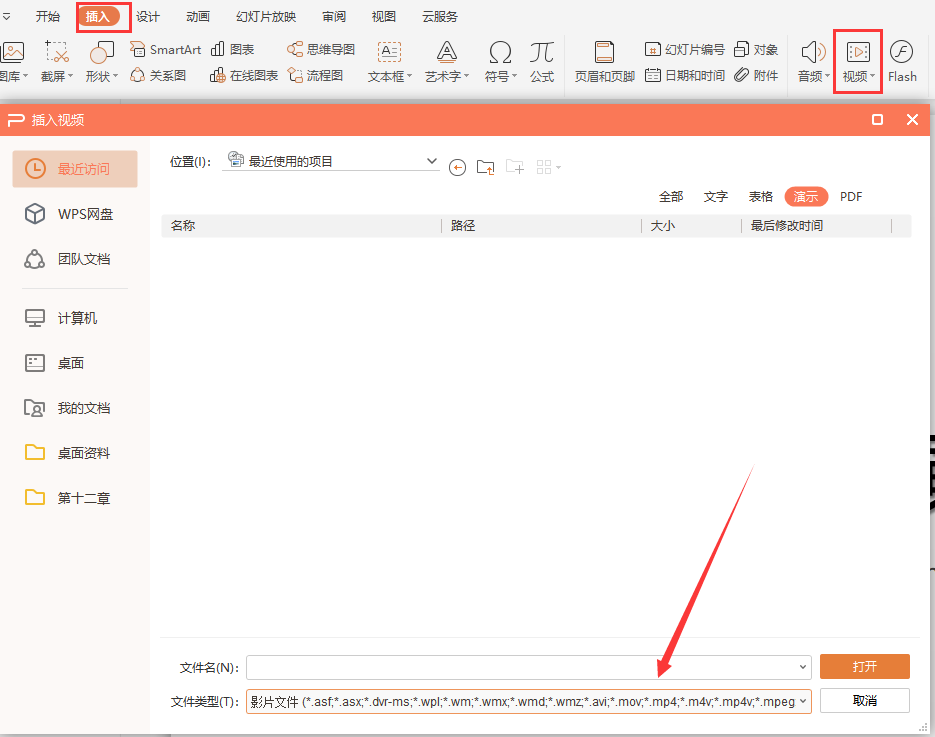Viewport: 935px width, 737px height.
Task: Expand the 位置 location dropdown
Action: click(x=432, y=161)
